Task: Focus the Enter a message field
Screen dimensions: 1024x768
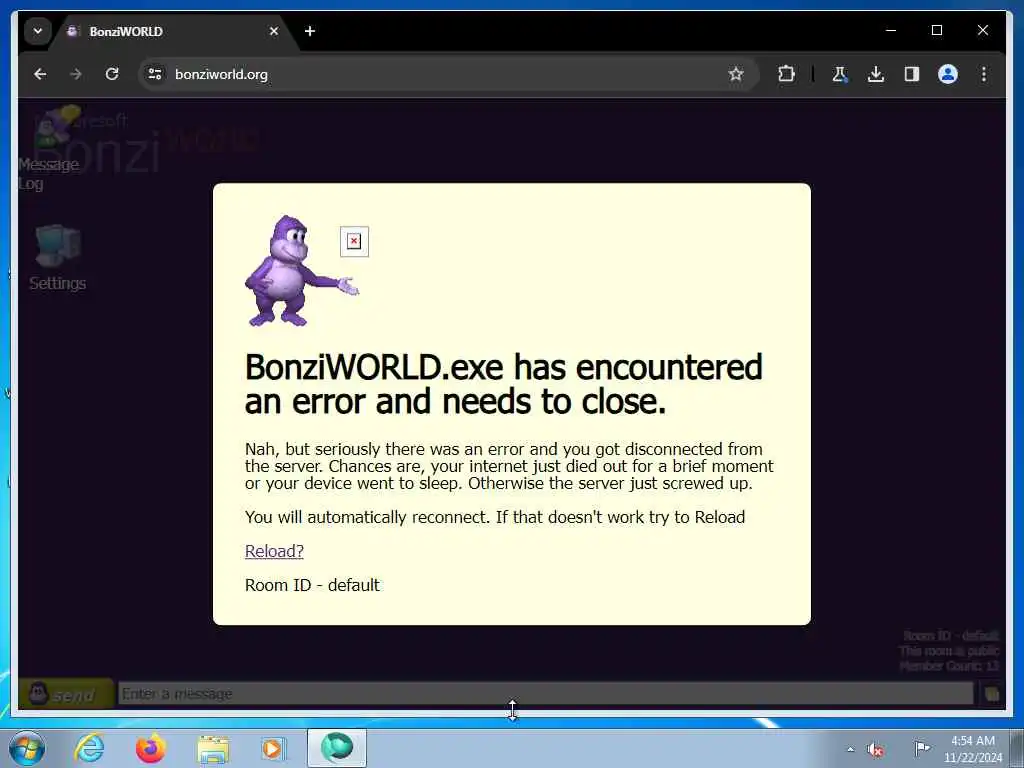Action: [545, 694]
